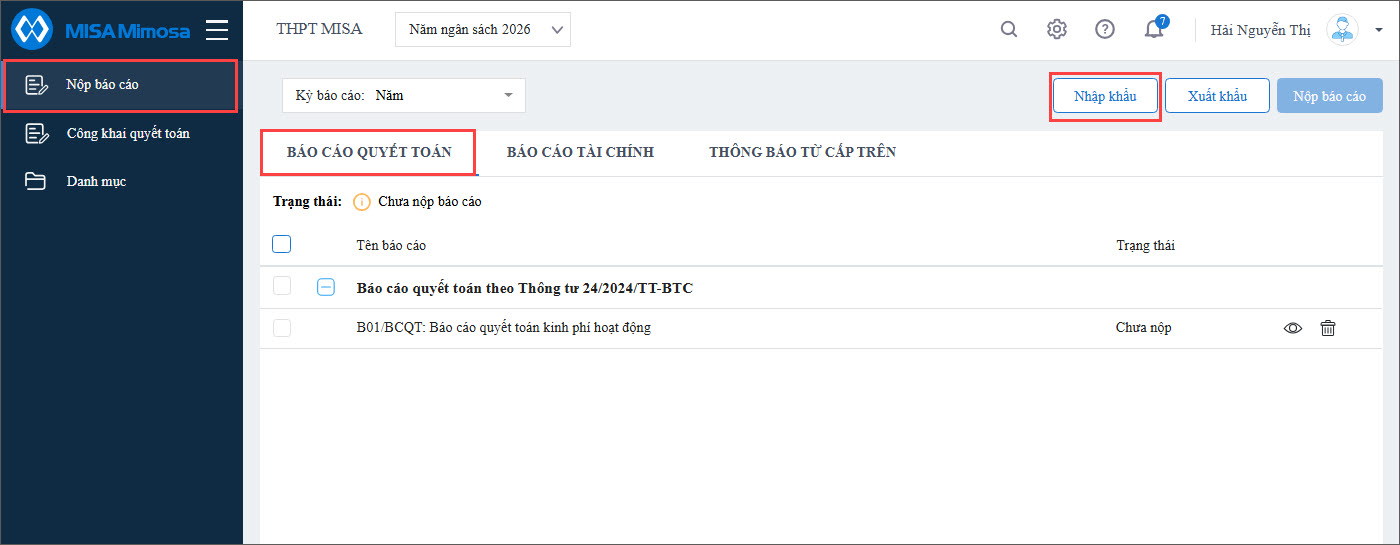Click the Xuất khẩu button

1217,96
